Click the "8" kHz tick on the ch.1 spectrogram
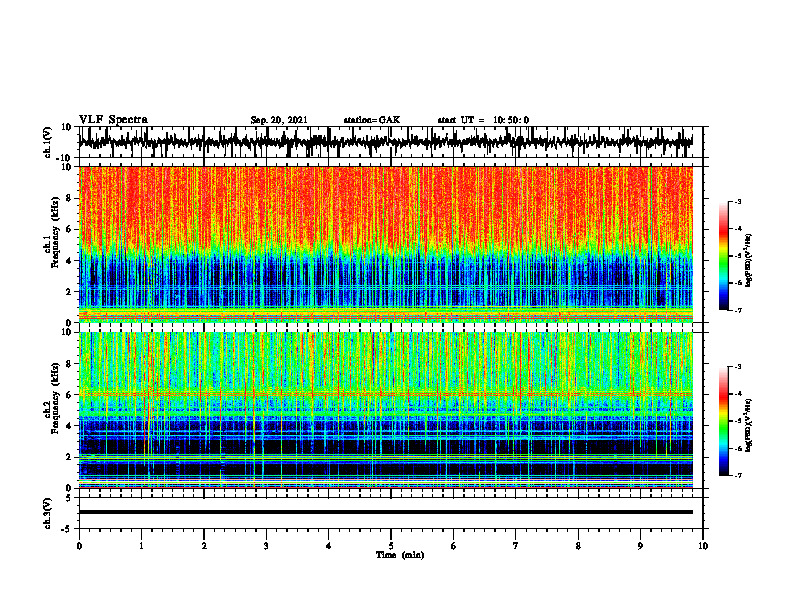 [69, 198]
